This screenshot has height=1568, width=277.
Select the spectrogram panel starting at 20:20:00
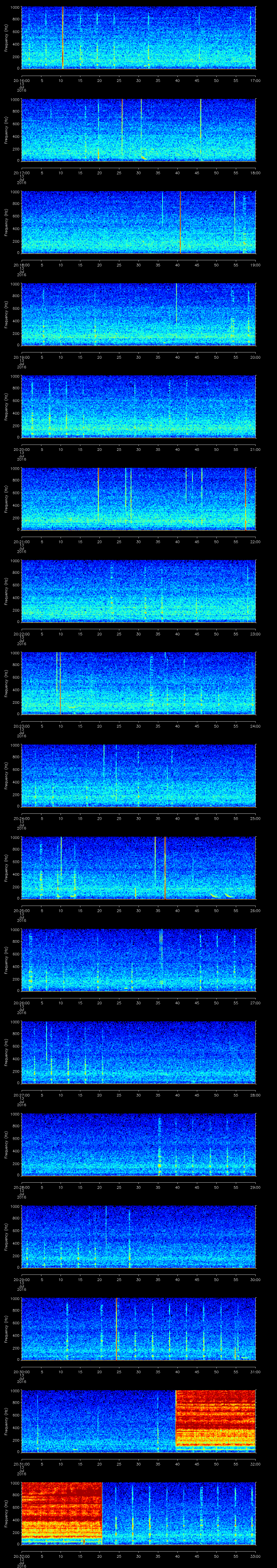tap(138, 407)
